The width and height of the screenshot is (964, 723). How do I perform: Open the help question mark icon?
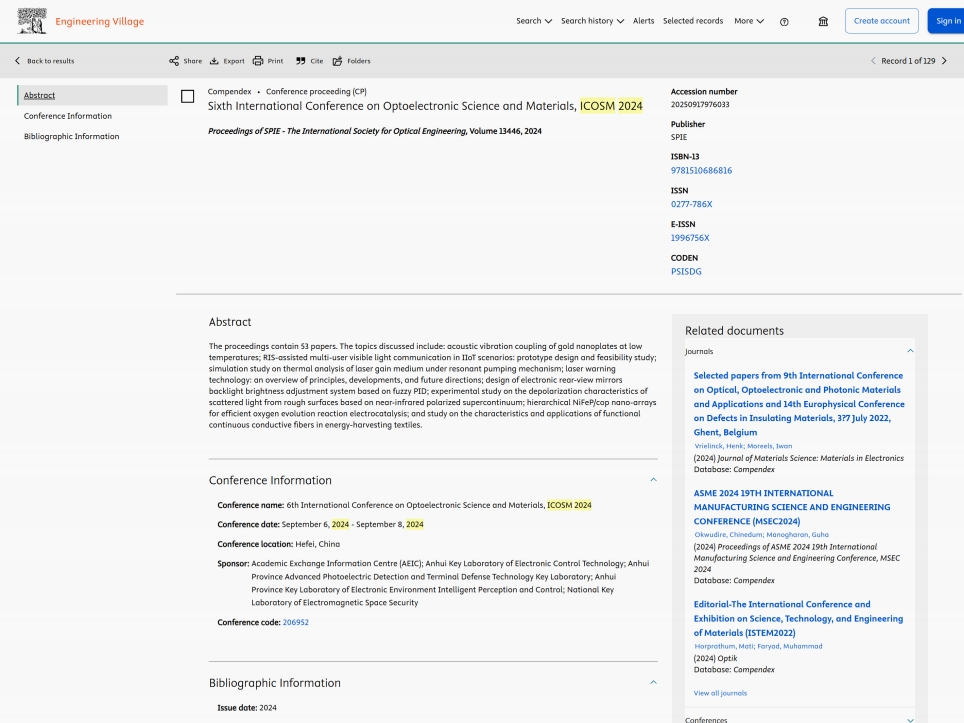tap(784, 21)
